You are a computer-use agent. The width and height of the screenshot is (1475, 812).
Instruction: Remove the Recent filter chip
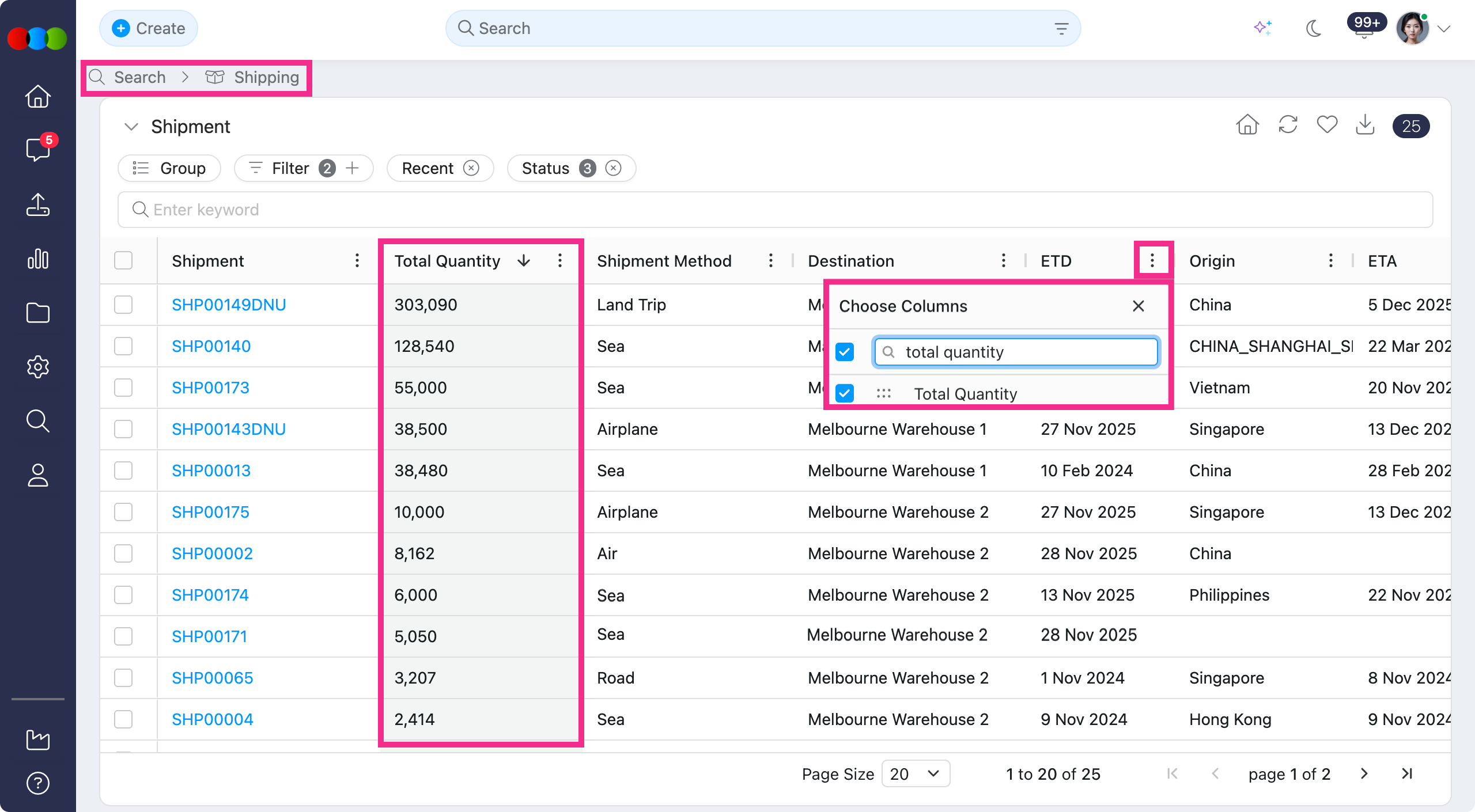(471, 168)
